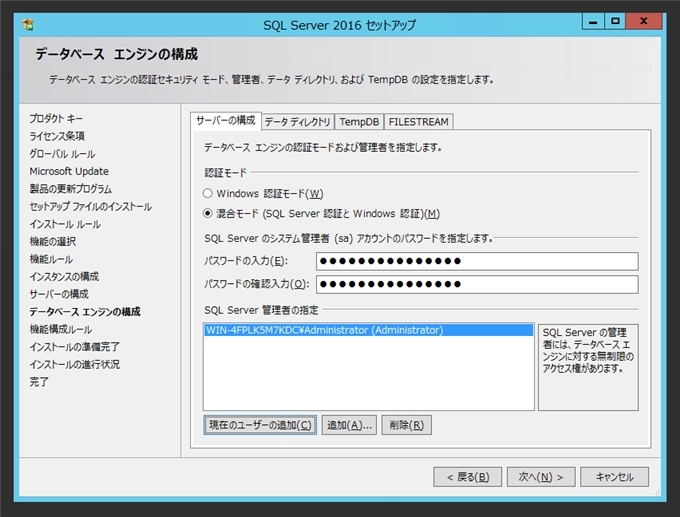Image resolution: width=680 pixels, height=517 pixels.
Task: Click インストールの進行状況 step in sidebar
Action: [x=74, y=365]
